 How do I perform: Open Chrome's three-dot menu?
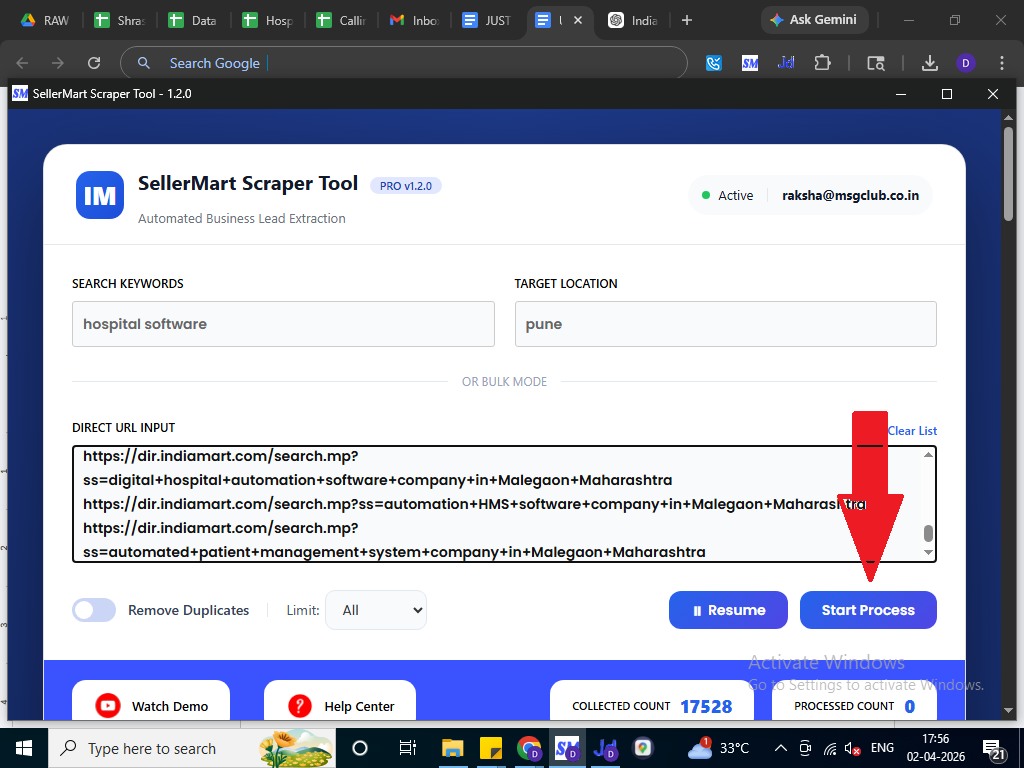tap(1002, 63)
